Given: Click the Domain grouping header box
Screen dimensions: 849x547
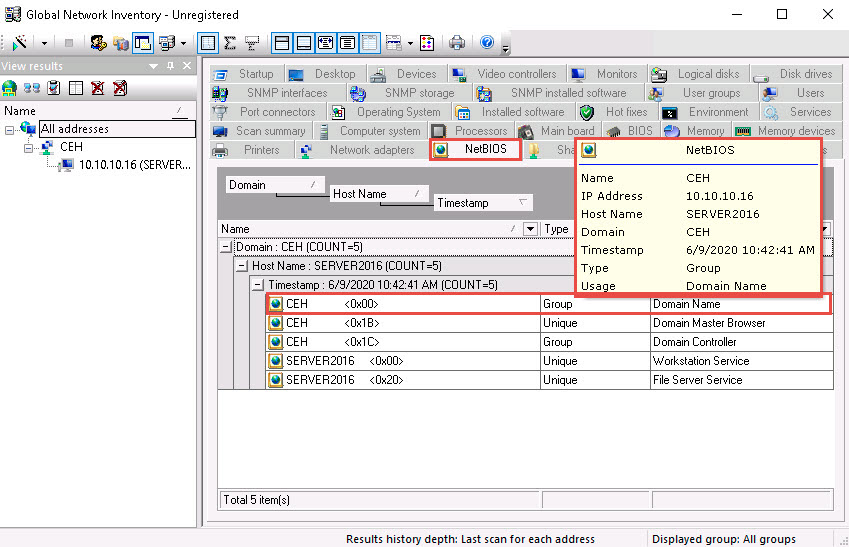Looking at the screenshot, I should point(275,185).
